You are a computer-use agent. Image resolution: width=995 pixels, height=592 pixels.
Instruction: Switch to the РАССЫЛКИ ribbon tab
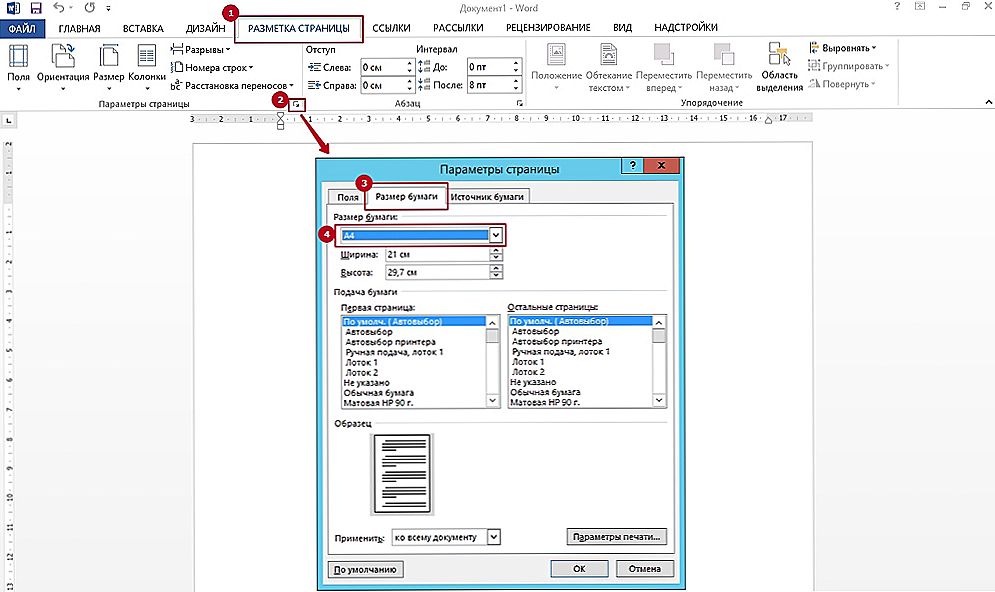pos(458,28)
